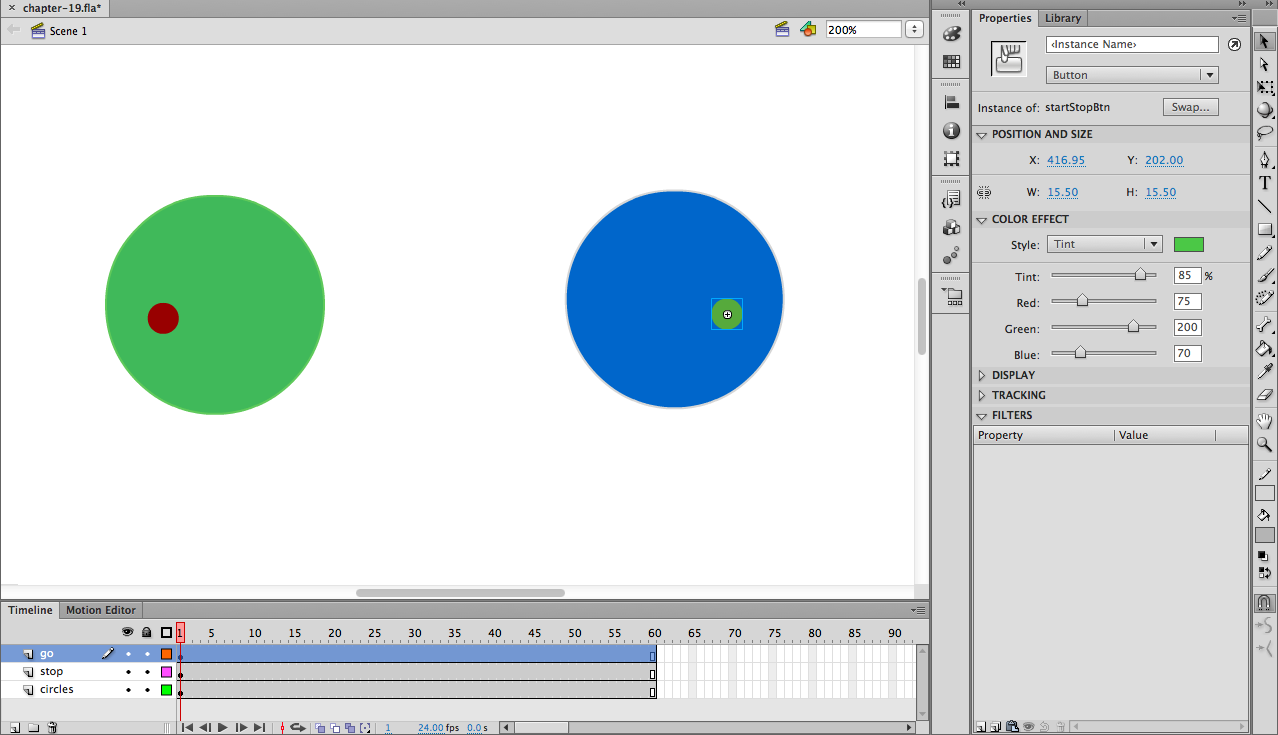Hide the stop layer visibility dot
The height and width of the screenshot is (735, 1278).
coord(128,672)
